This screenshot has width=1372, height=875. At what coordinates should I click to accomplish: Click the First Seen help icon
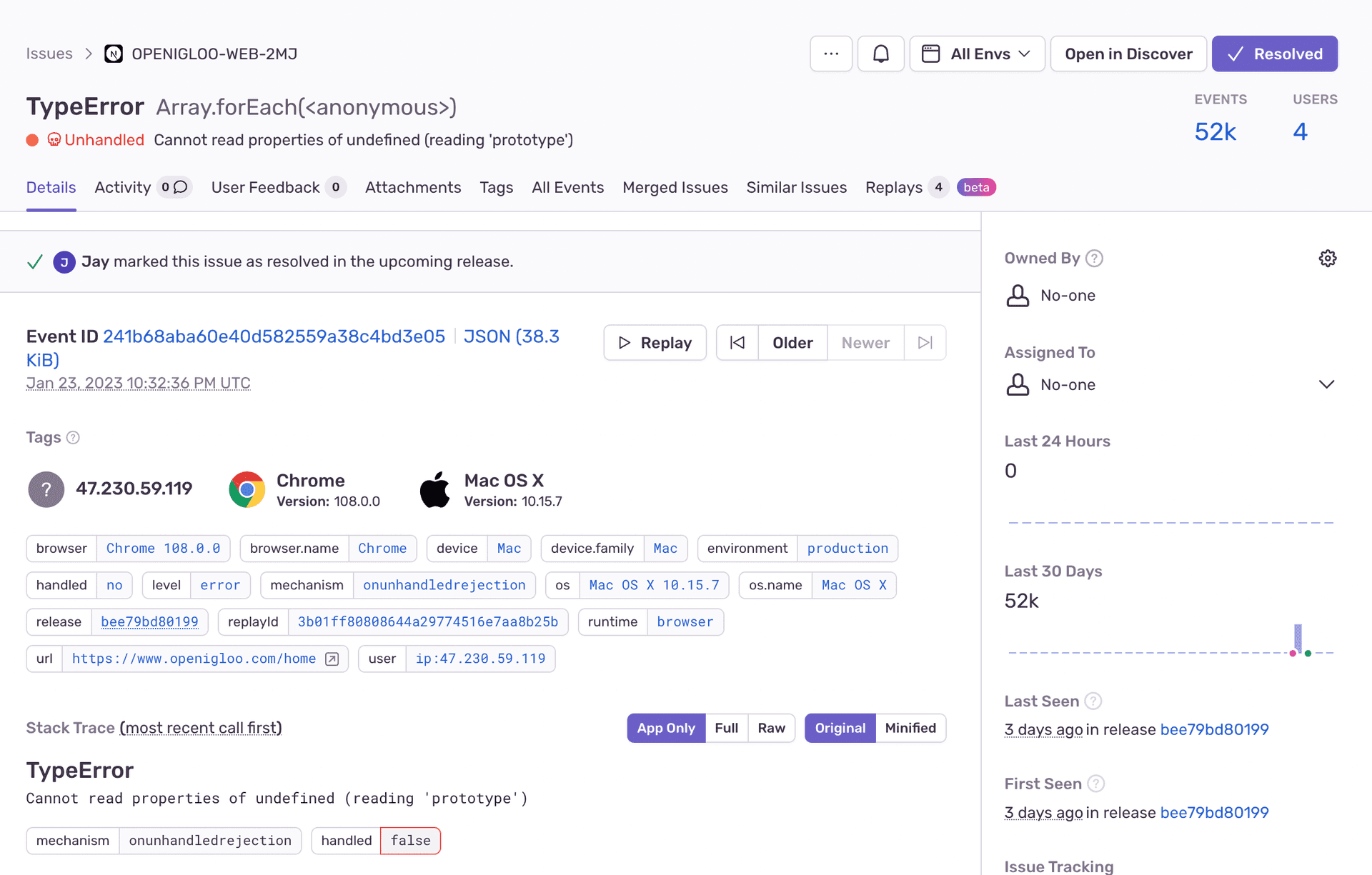coord(1095,784)
